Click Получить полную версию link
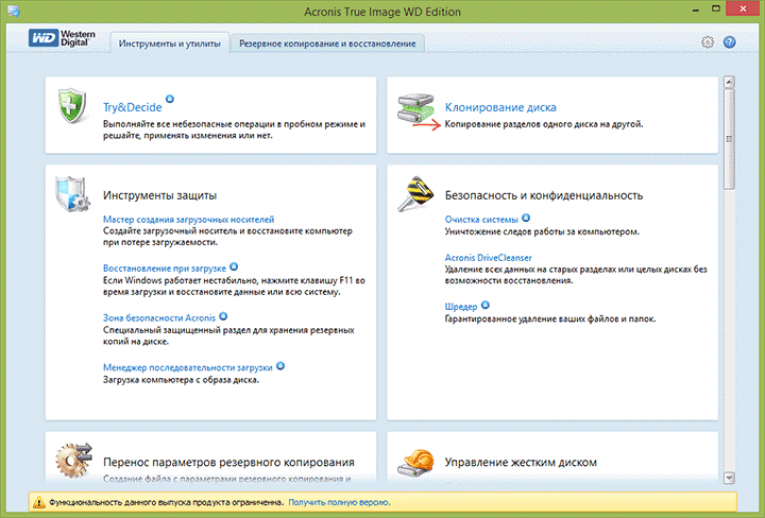 tap(339, 502)
